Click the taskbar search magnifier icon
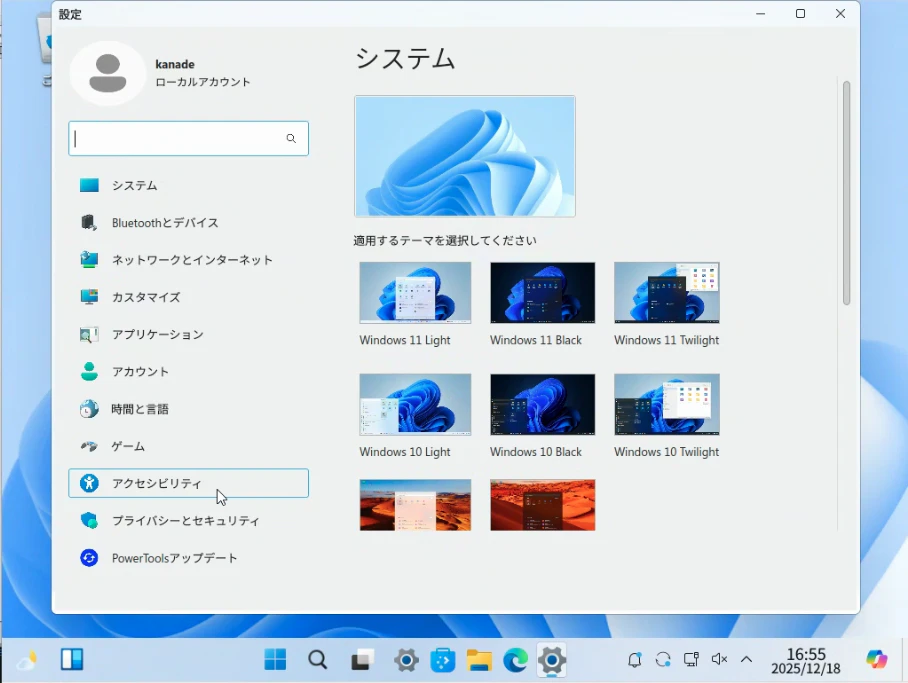This screenshot has width=908, height=683. coord(317,659)
